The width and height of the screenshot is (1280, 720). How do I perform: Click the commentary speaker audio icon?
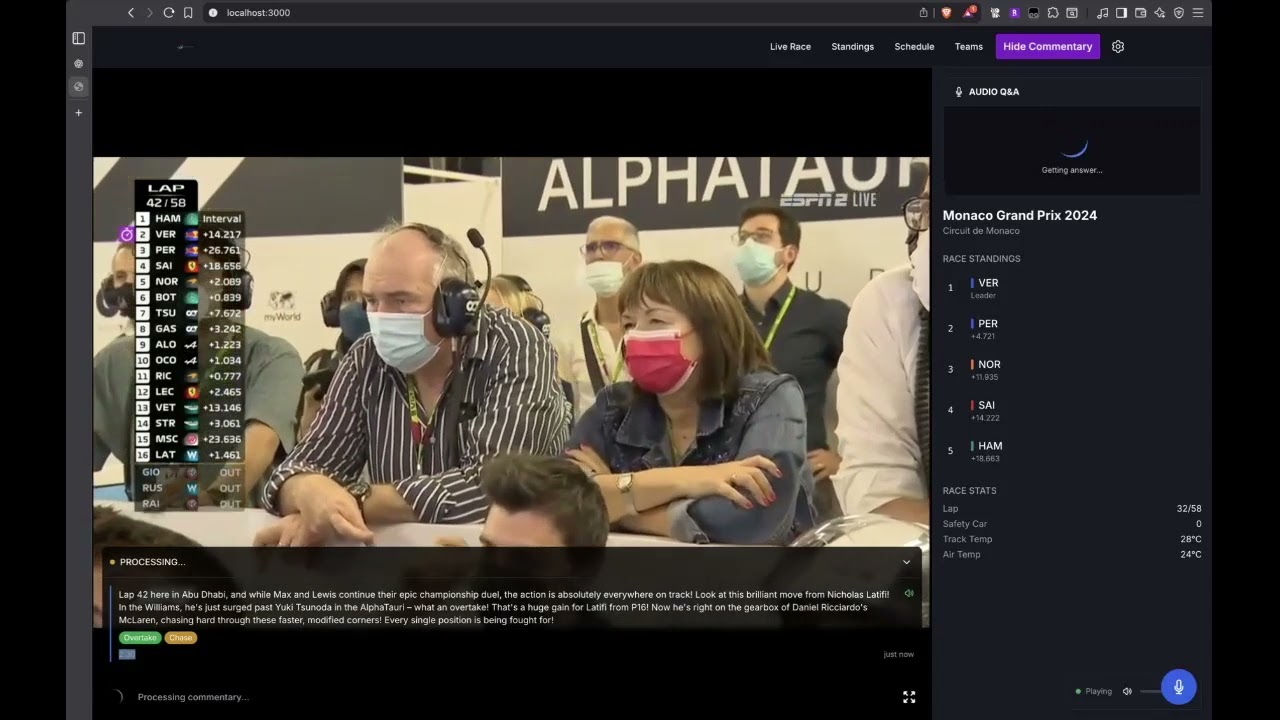tap(909, 593)
